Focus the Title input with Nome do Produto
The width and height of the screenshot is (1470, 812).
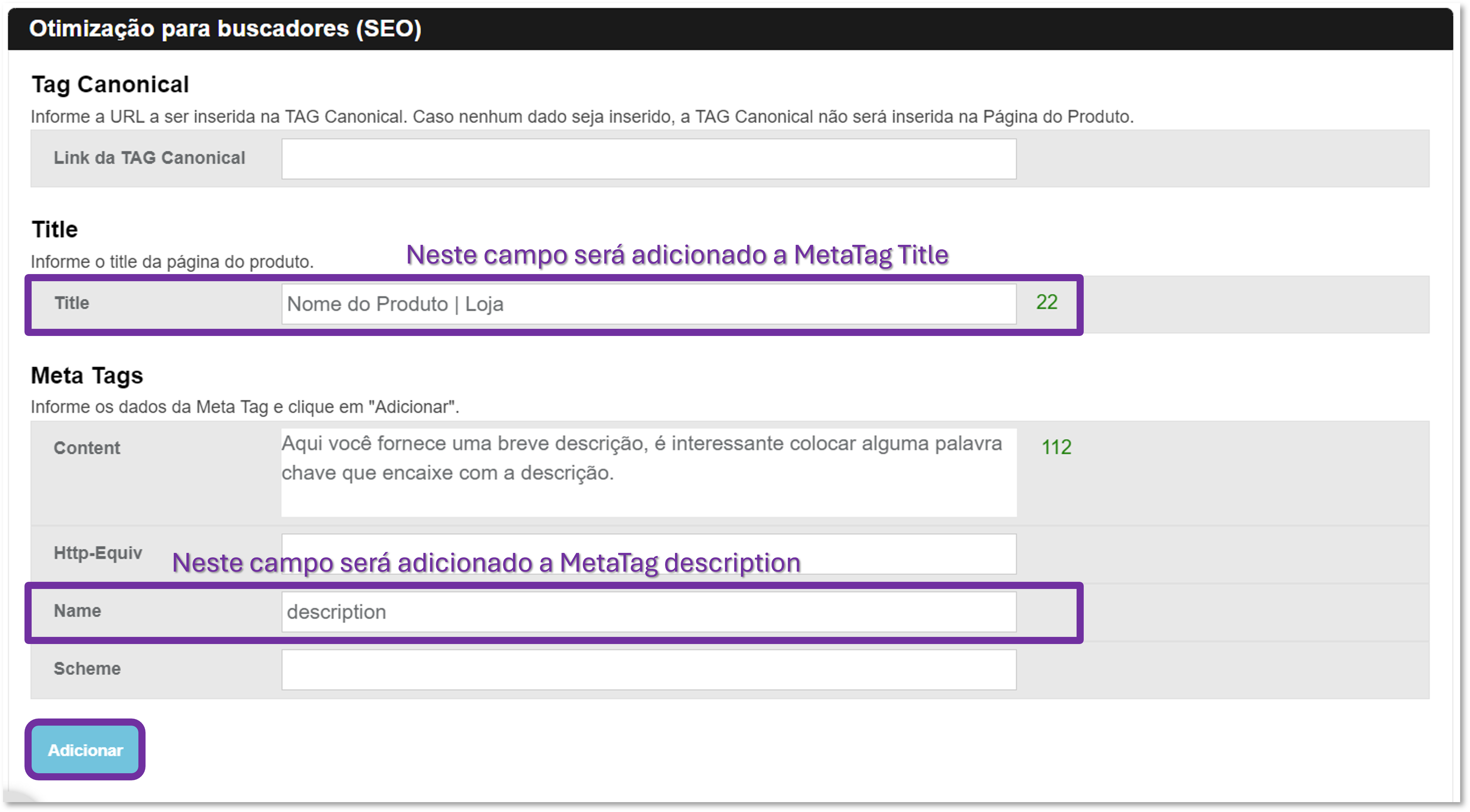coord(648,304)
